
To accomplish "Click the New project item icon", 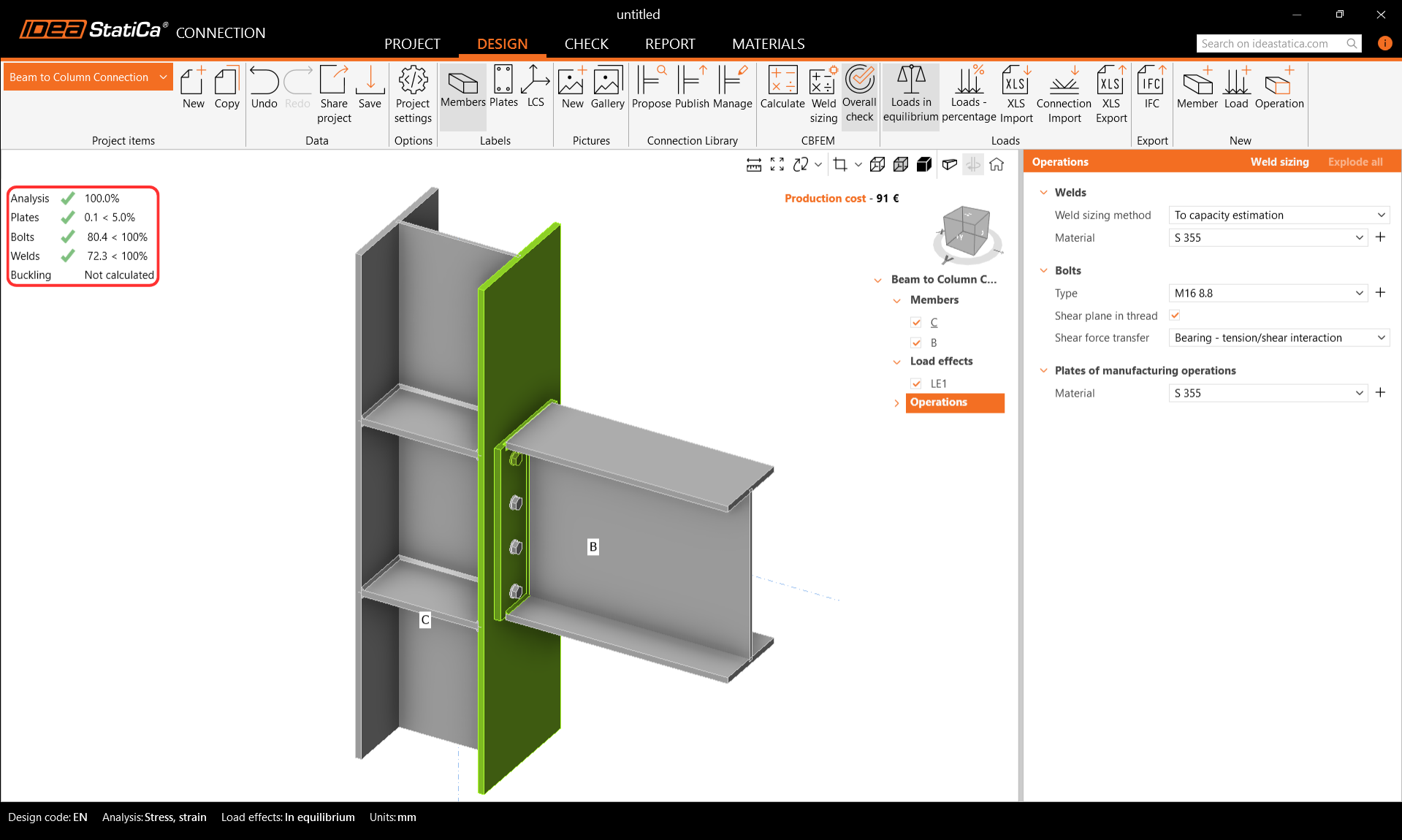I will point(193,88).
